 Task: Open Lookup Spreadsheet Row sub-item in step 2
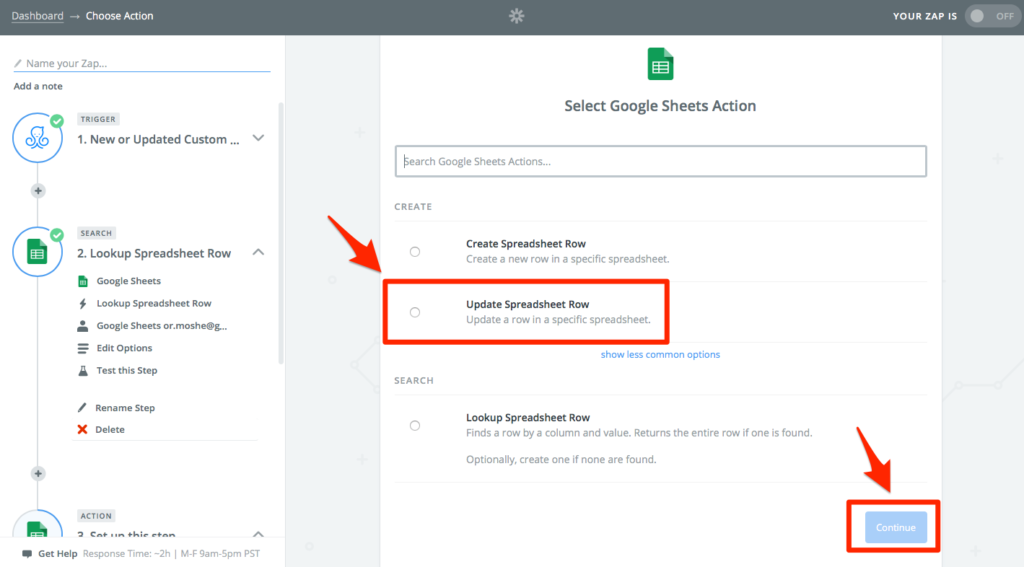[154, 303]
